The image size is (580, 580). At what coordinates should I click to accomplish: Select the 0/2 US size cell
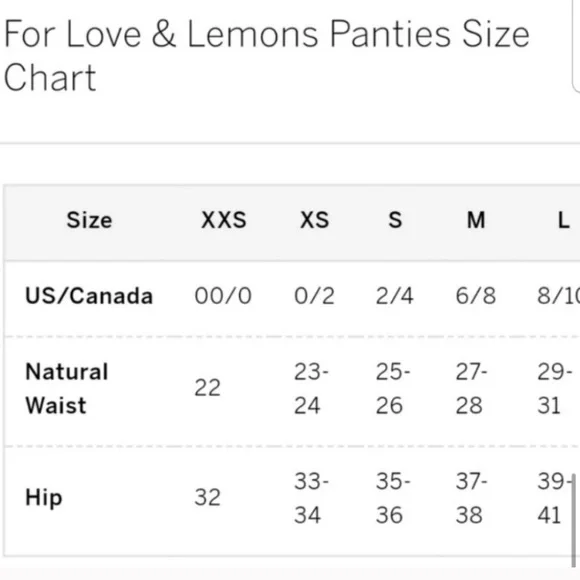(314, 296)
